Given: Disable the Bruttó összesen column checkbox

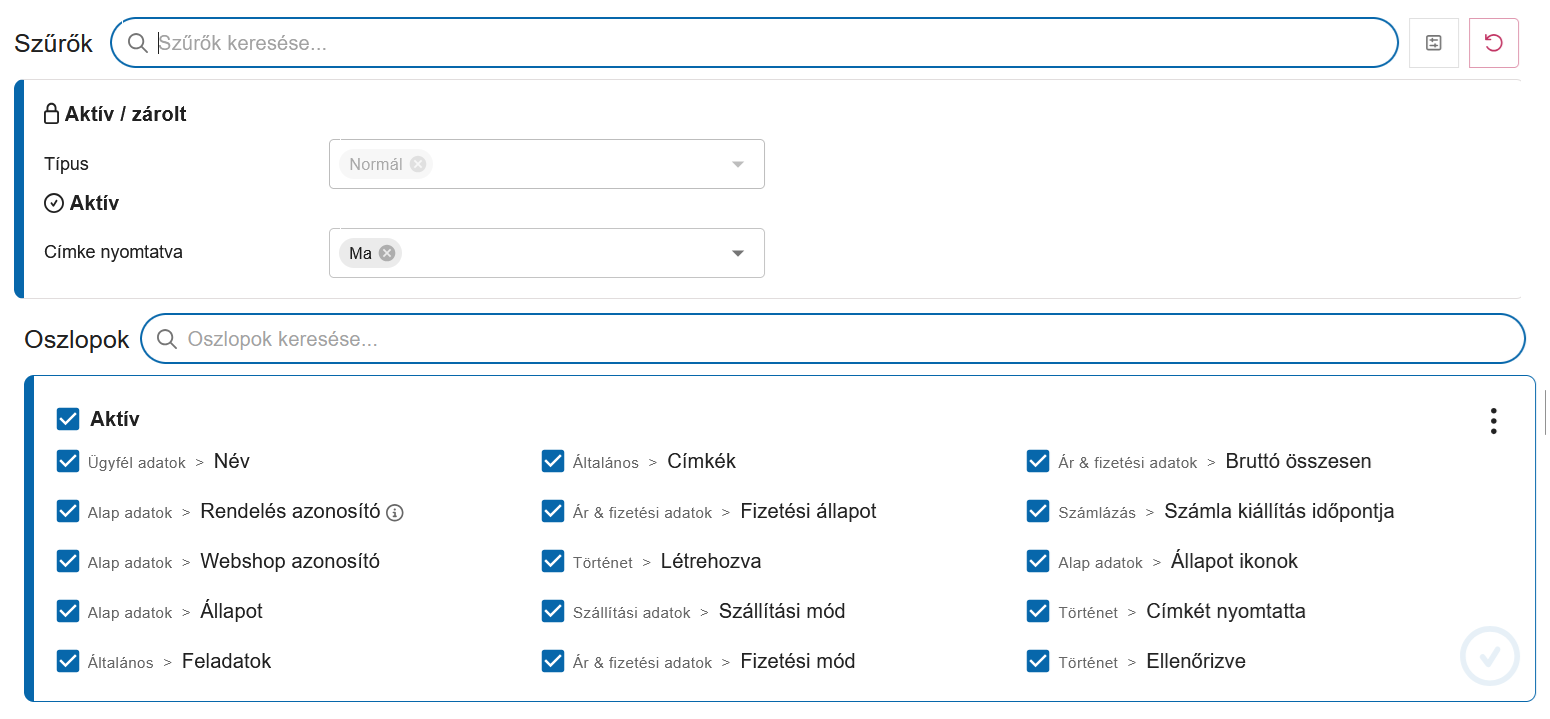Looking at the screenshot, I should point(1038,461).
